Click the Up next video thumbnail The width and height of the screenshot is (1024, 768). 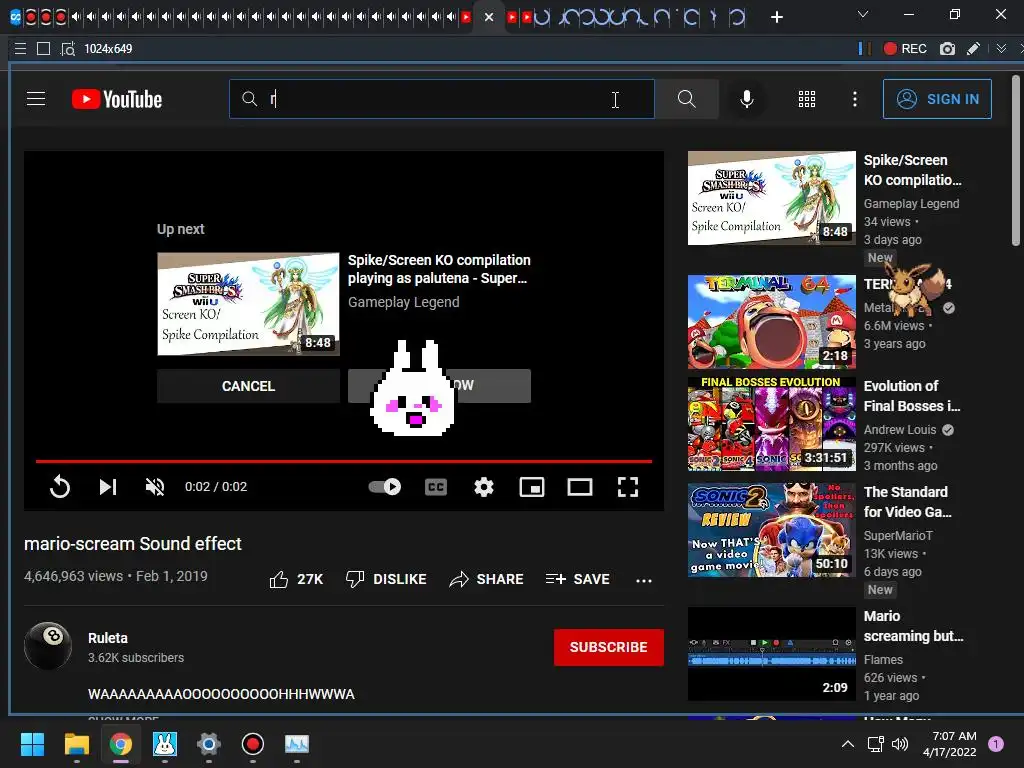[248, 304]
